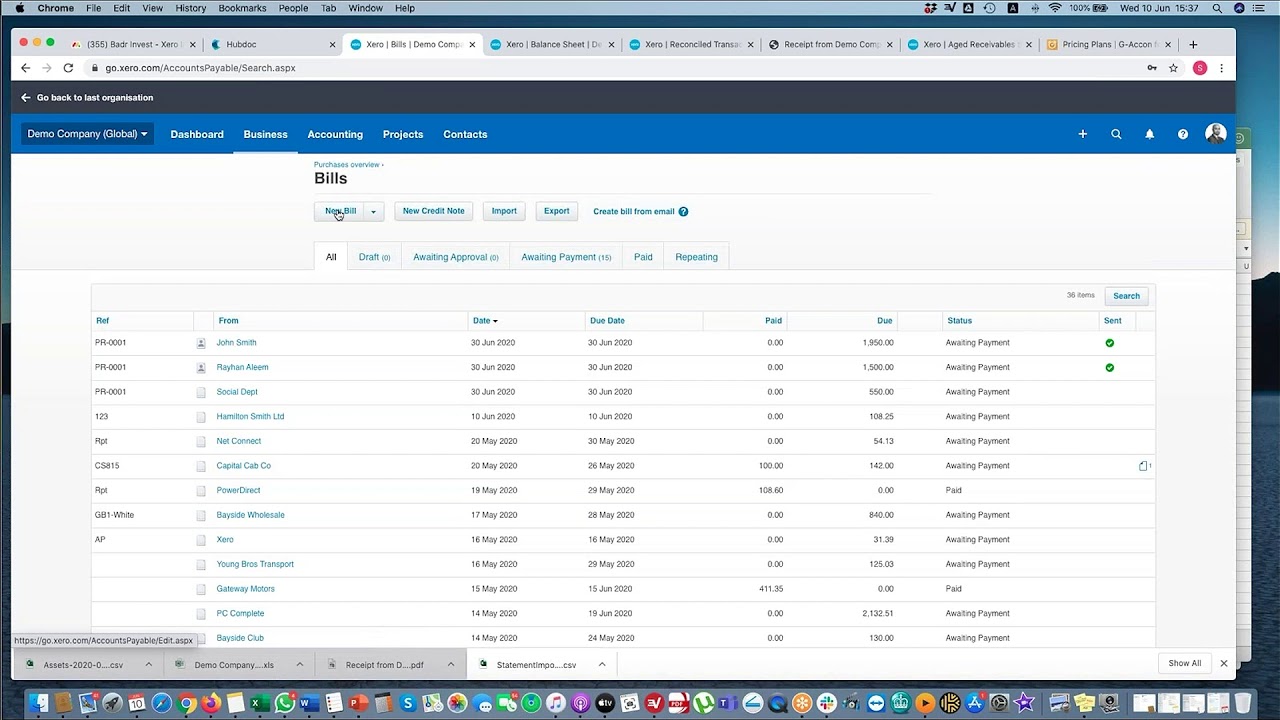Switch to the Hubdoc browser tab
Screen dimensions: 1280x720
pyautogui.click(x=270, y=44)
